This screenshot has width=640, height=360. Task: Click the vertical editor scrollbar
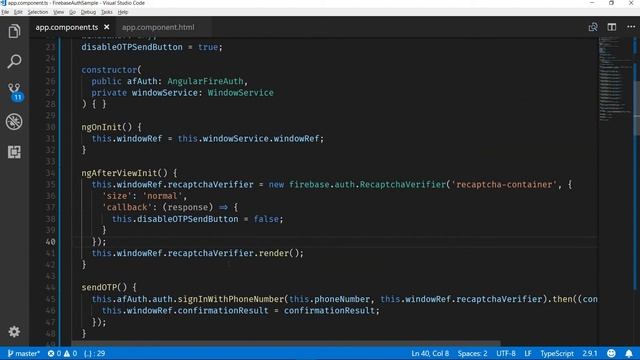(x=637, y=108)
